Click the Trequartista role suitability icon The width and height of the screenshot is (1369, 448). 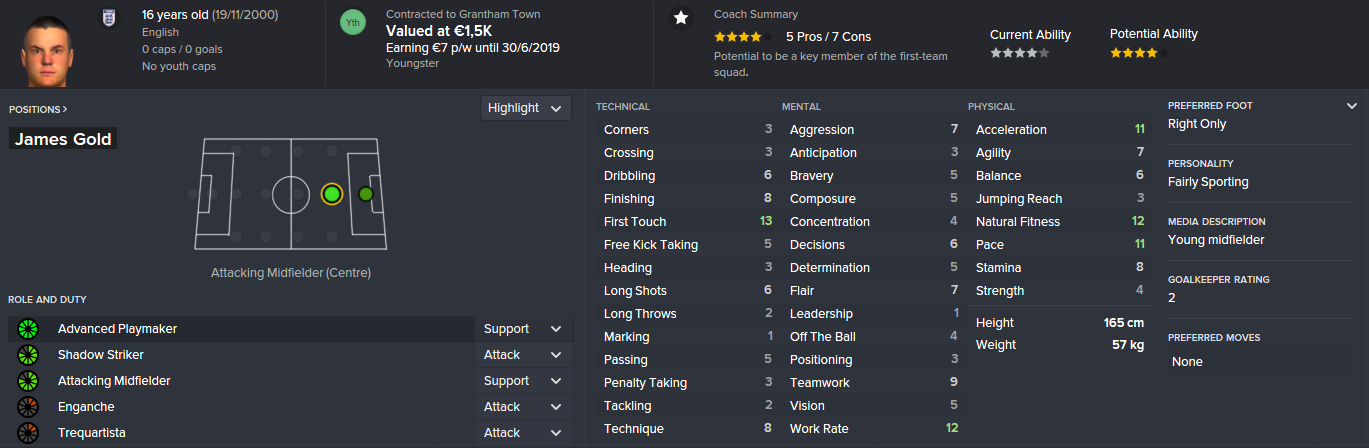pos(27,433)
